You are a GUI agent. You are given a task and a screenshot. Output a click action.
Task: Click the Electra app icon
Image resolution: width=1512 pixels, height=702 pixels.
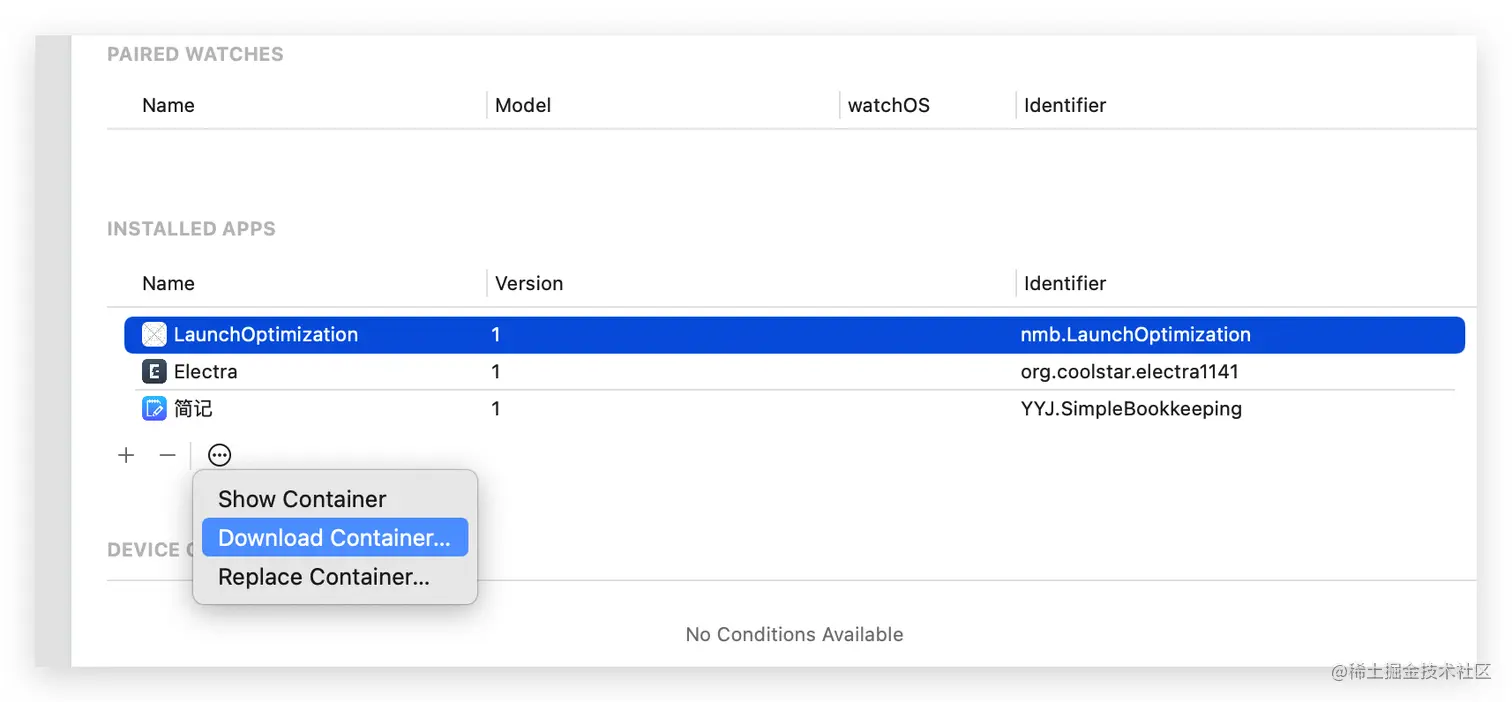[154, 372]
